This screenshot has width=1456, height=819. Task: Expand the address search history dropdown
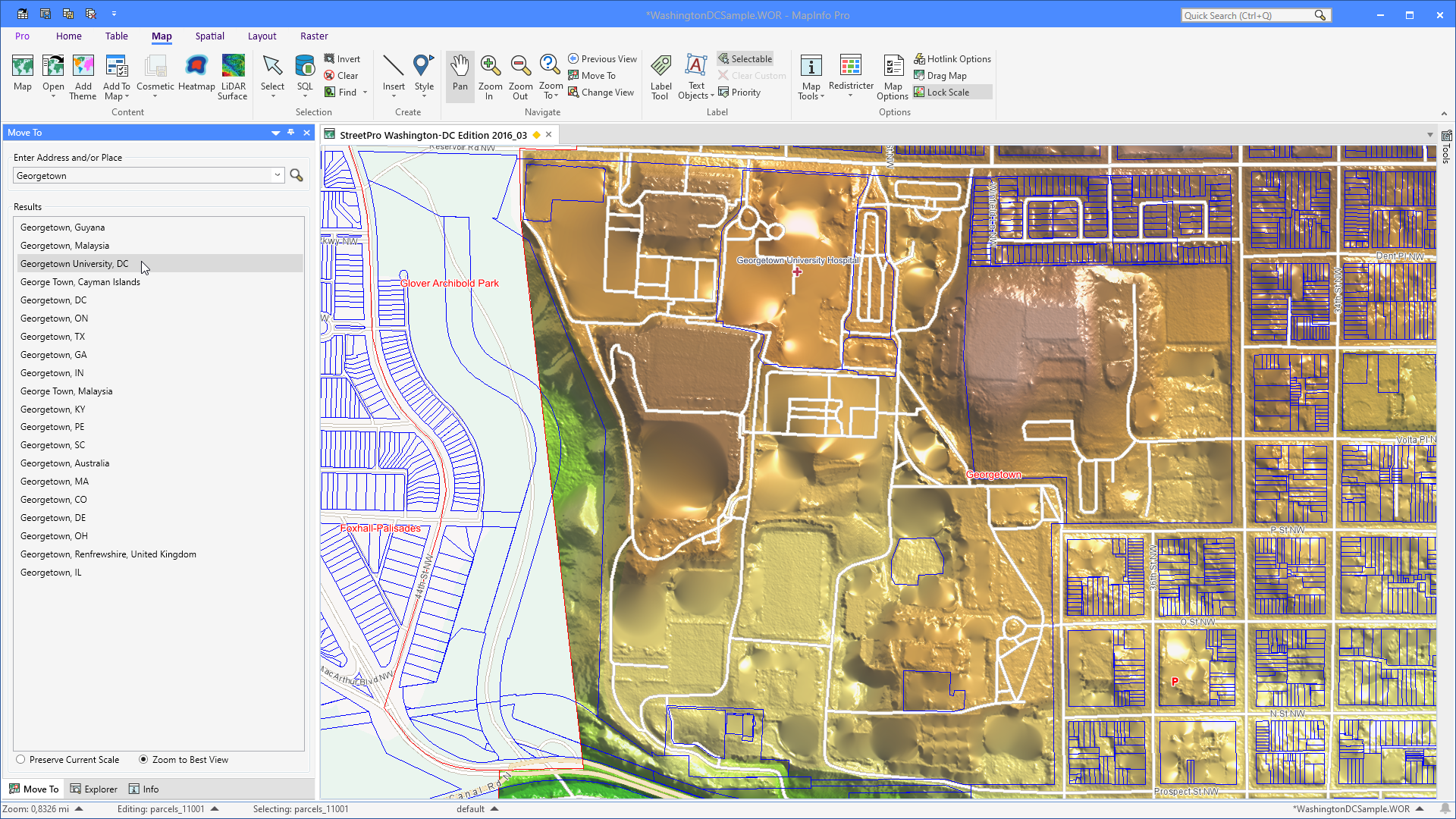[x=277, y=175]
